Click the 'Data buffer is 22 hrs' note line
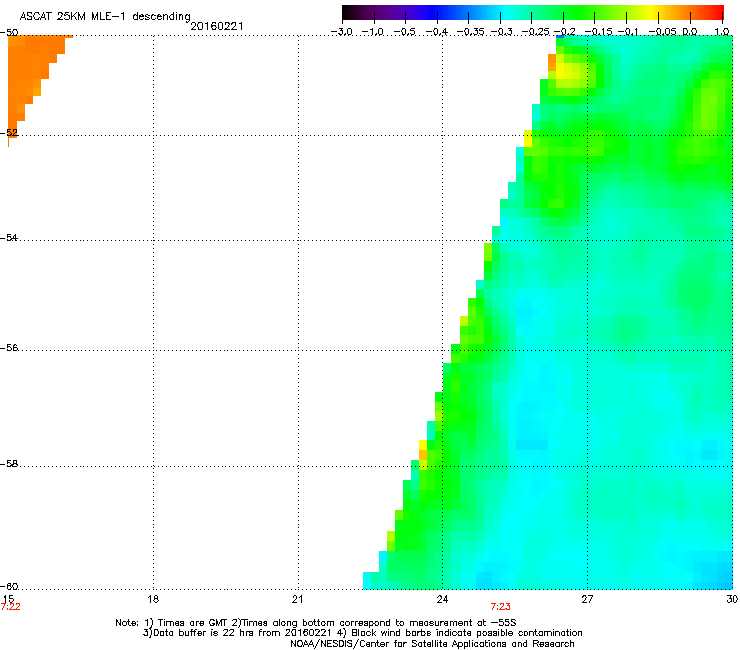 [362, 633]
